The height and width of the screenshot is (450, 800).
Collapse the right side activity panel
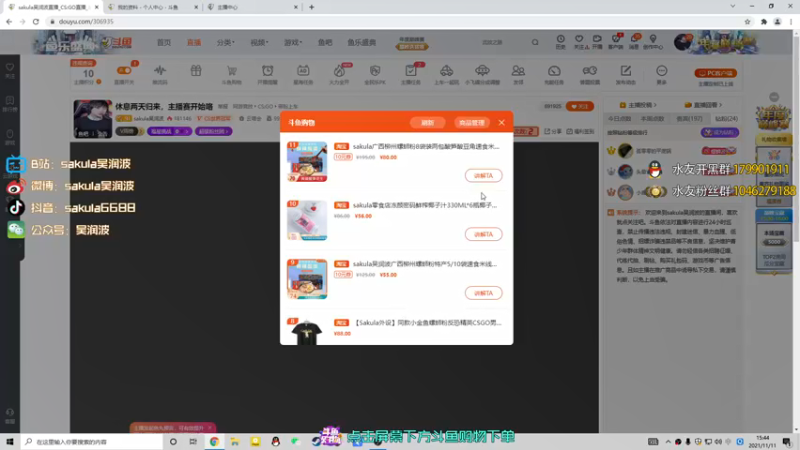[774, 97]
